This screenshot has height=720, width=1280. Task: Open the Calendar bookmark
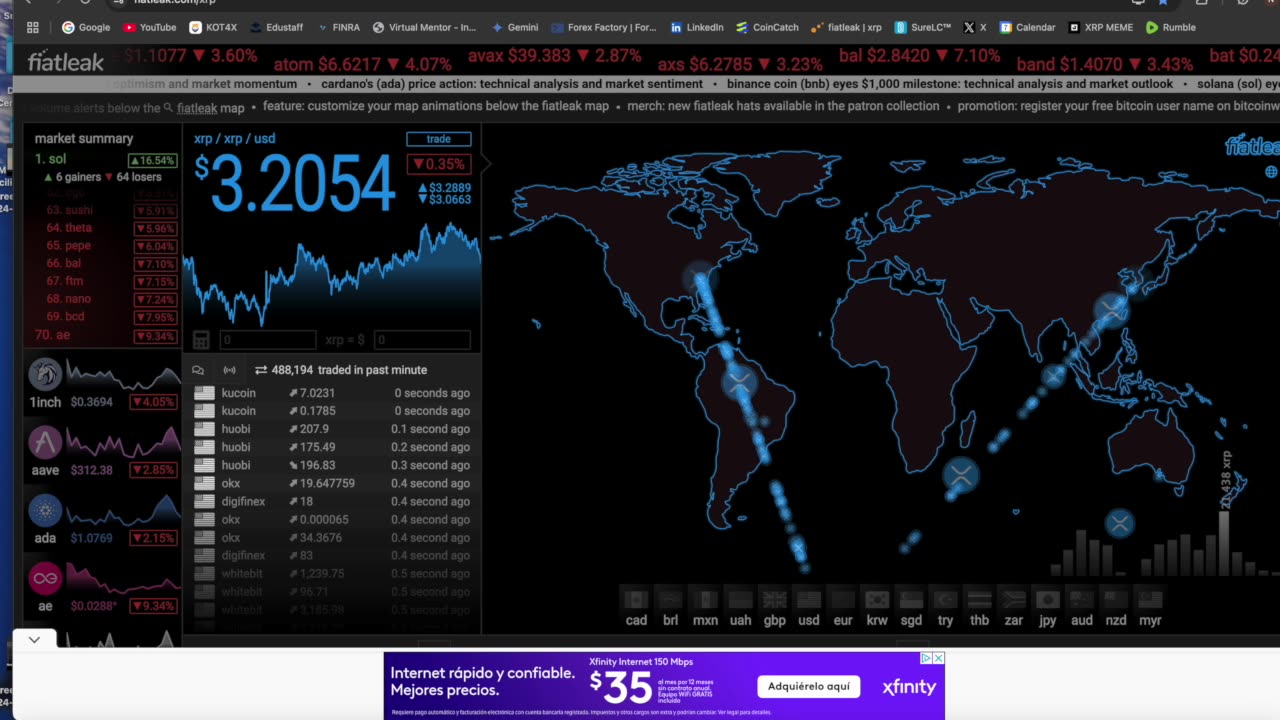pos(1026,27)
